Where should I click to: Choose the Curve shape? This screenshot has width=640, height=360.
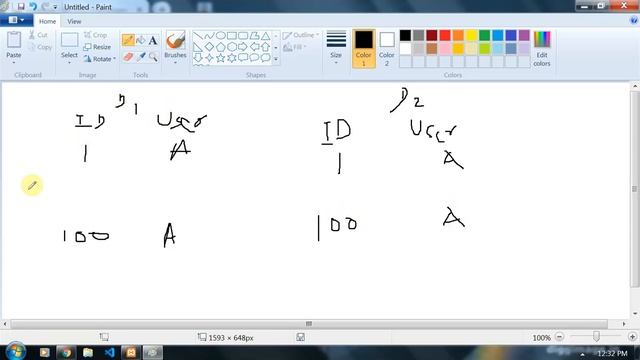[209, 36]
